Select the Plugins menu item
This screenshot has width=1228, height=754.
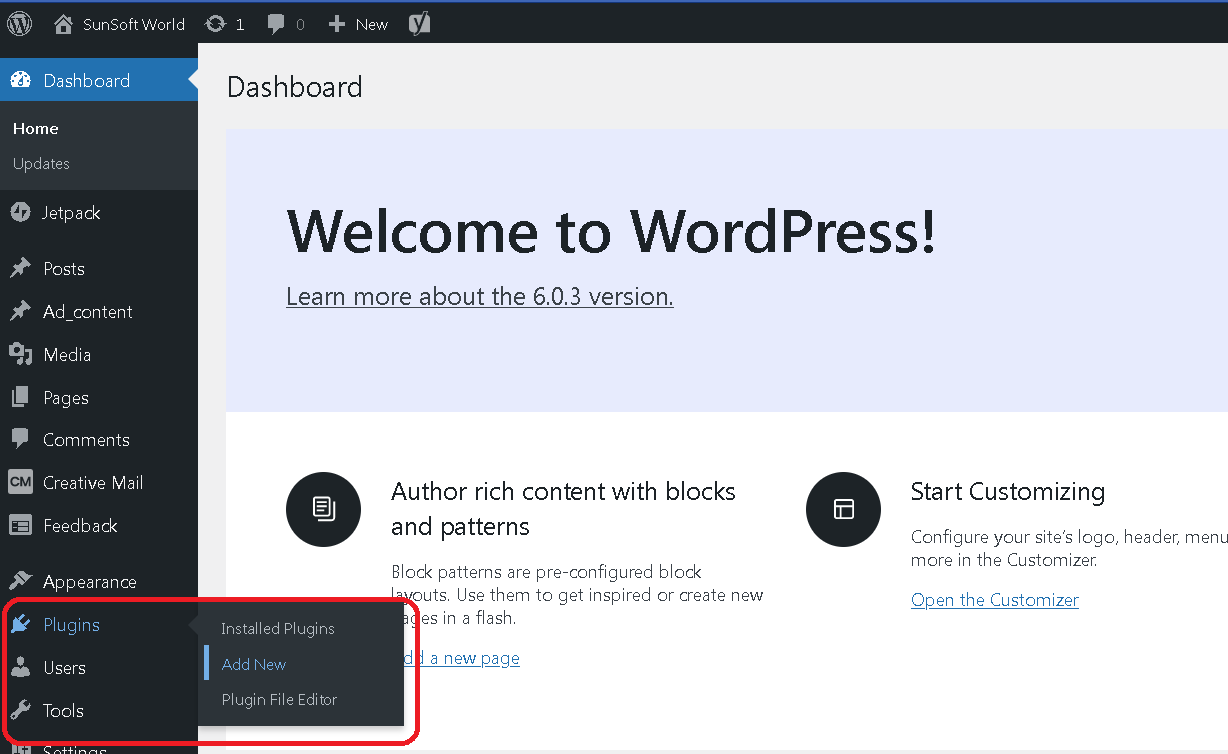point(99,625)
